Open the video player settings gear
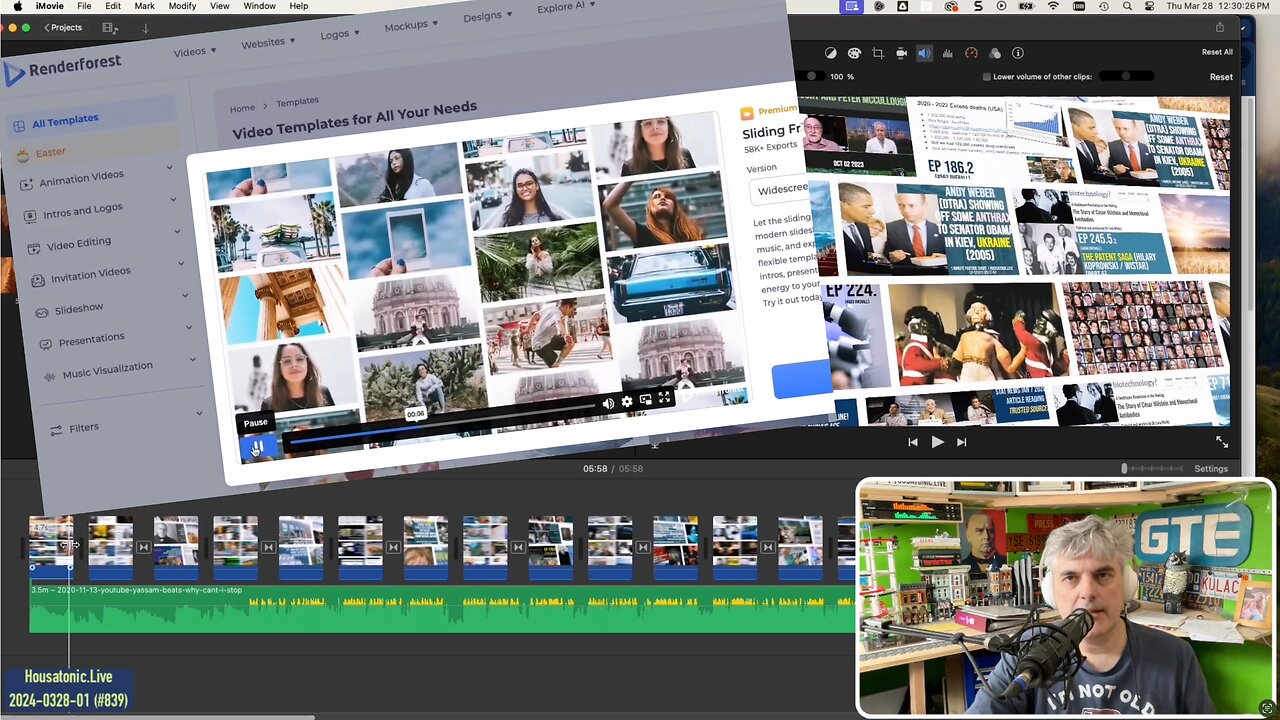The width and height of the screenshot is (1280, 720). click(627, 402)
